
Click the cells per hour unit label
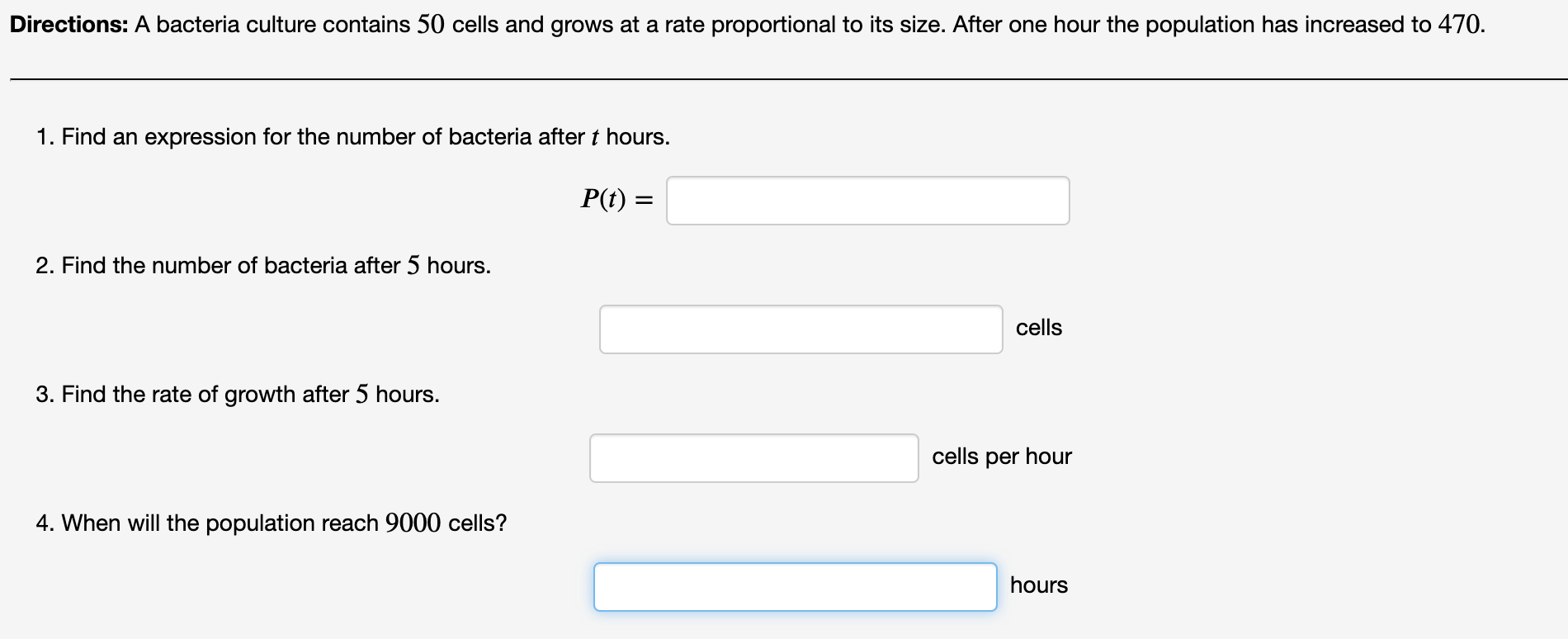point(1002,457)
